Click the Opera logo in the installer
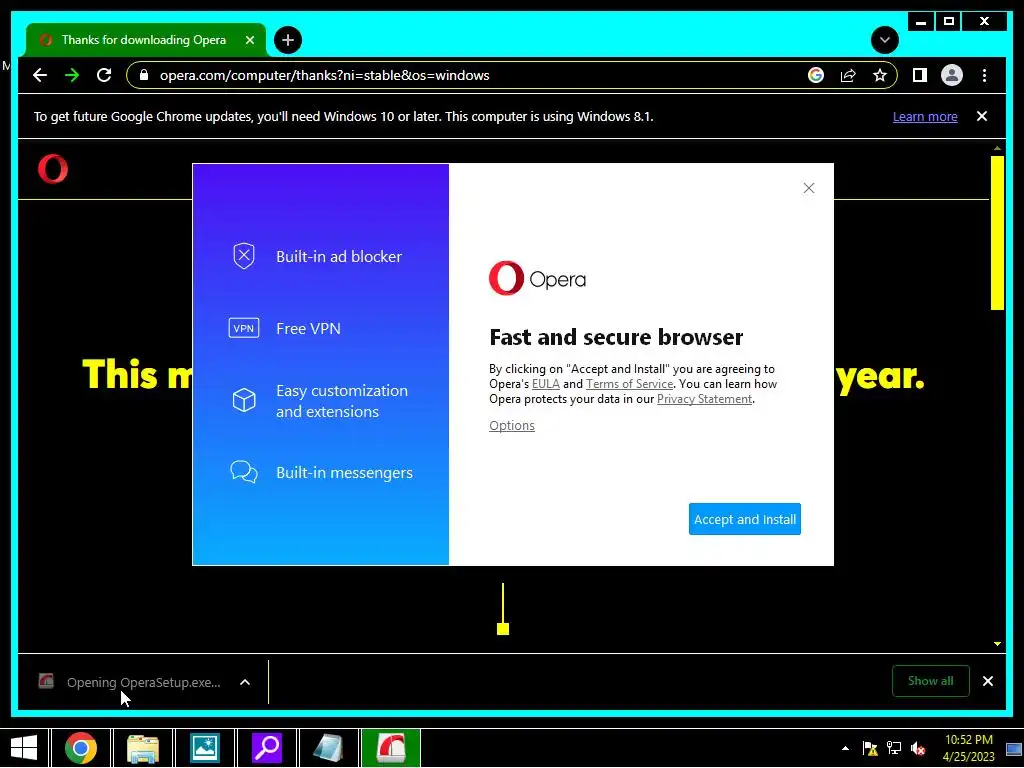The height and width of the screenshot is (768, 1024). pos(537,278)
